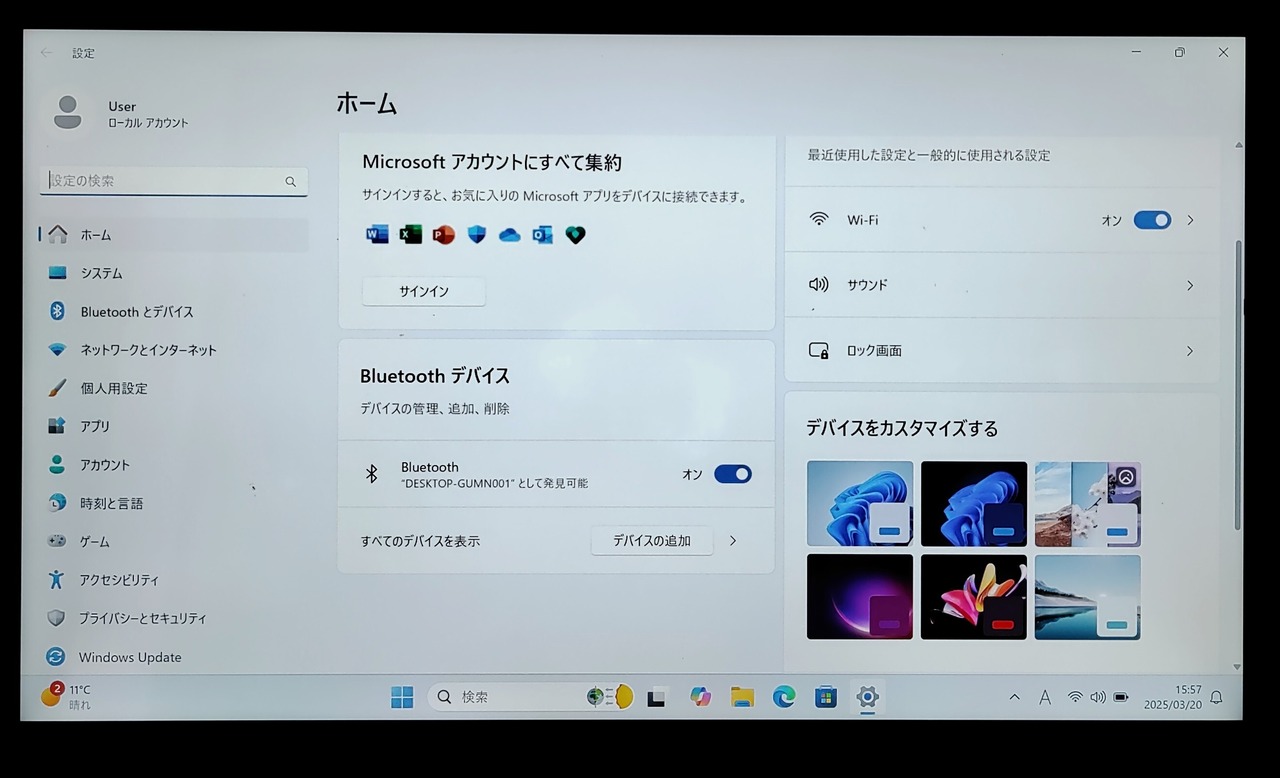Click the Bluetooth symbol beside DESKTOP-GUMN001
The height and width of the screenshot is (778, 1280).
(371, 474)
